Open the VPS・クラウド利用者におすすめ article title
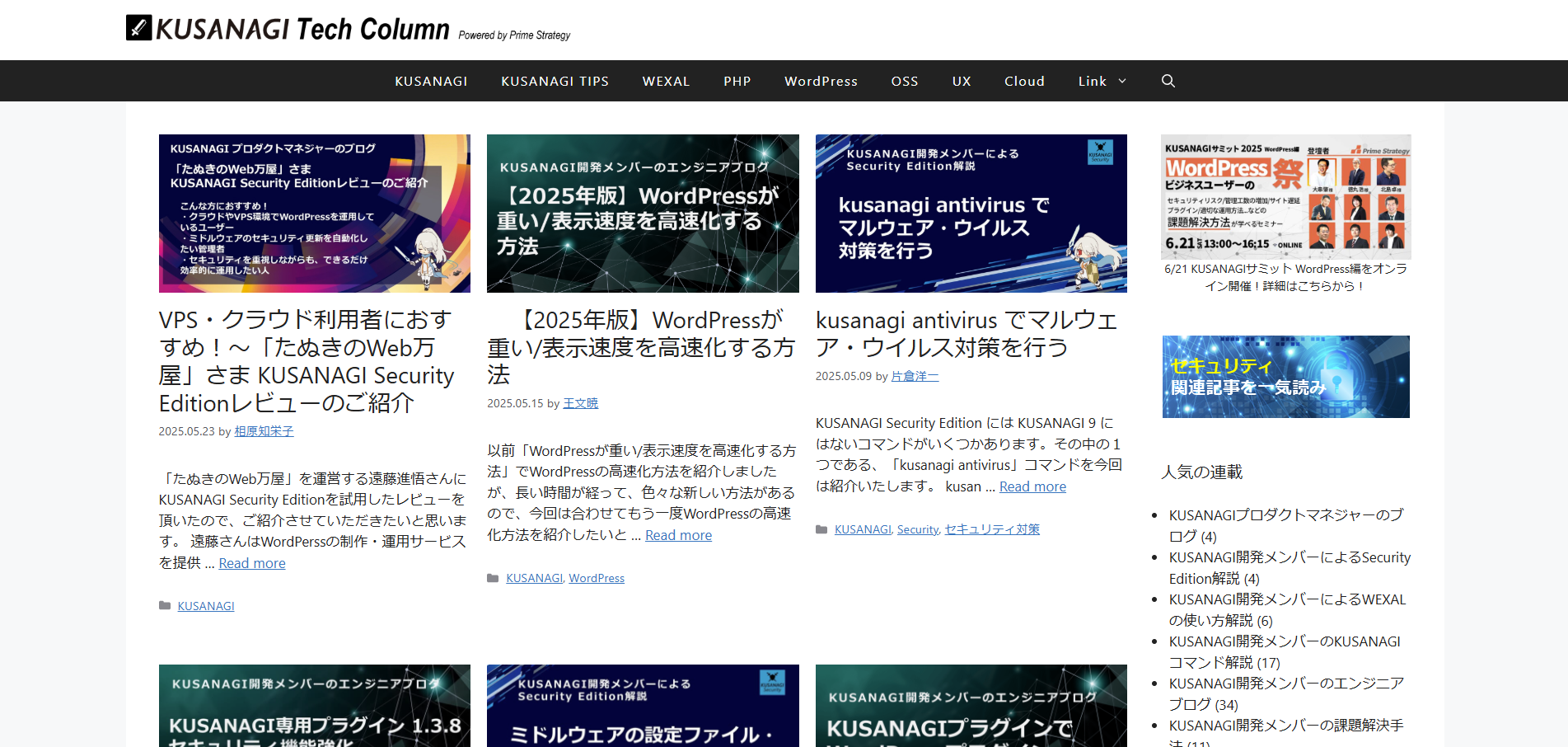Viewport: 1568px width, 747px height. [x=307, y=361]
